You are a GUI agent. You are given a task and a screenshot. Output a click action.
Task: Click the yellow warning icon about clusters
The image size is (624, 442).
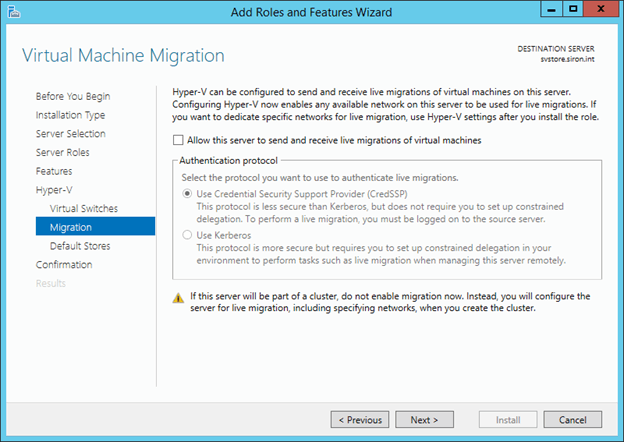(178, 297)
